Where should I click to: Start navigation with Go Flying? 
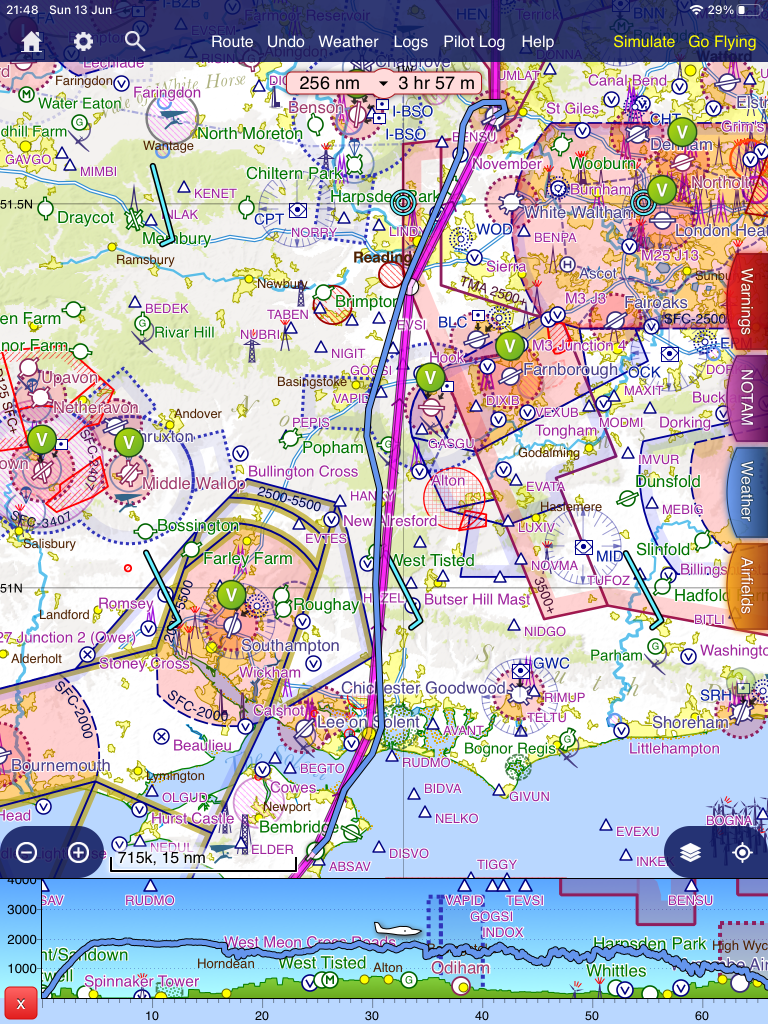(x=722, y=42)
